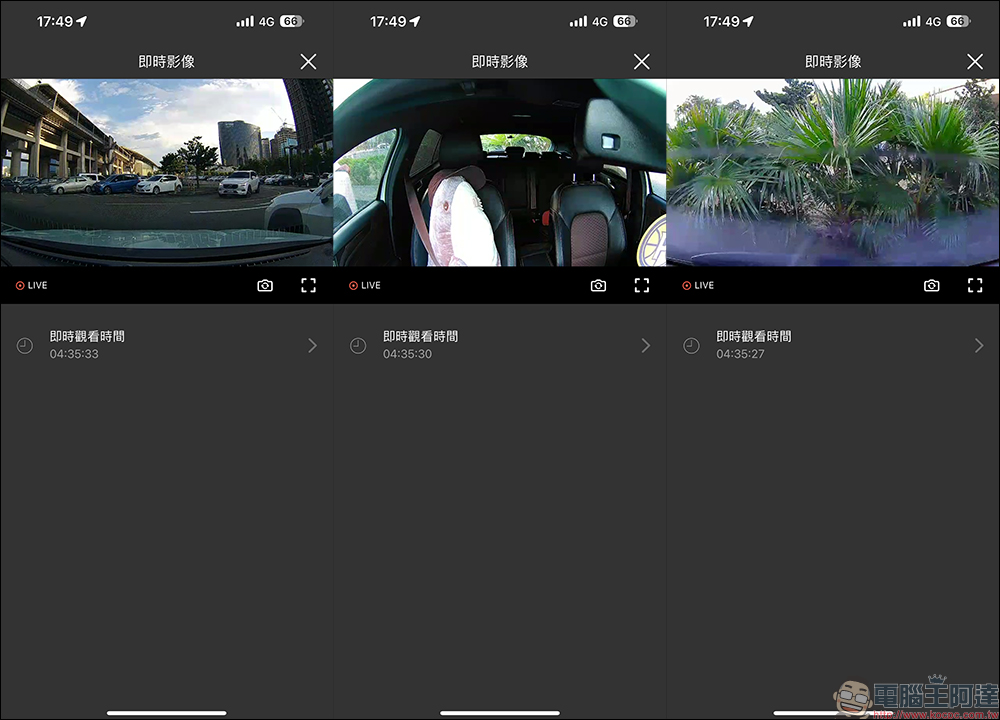Image resolution: width=1000 pixels, height=720 pixels.
Task: Open 即時觀看時間 showing 04:35:30
Action: coord(420,345)
